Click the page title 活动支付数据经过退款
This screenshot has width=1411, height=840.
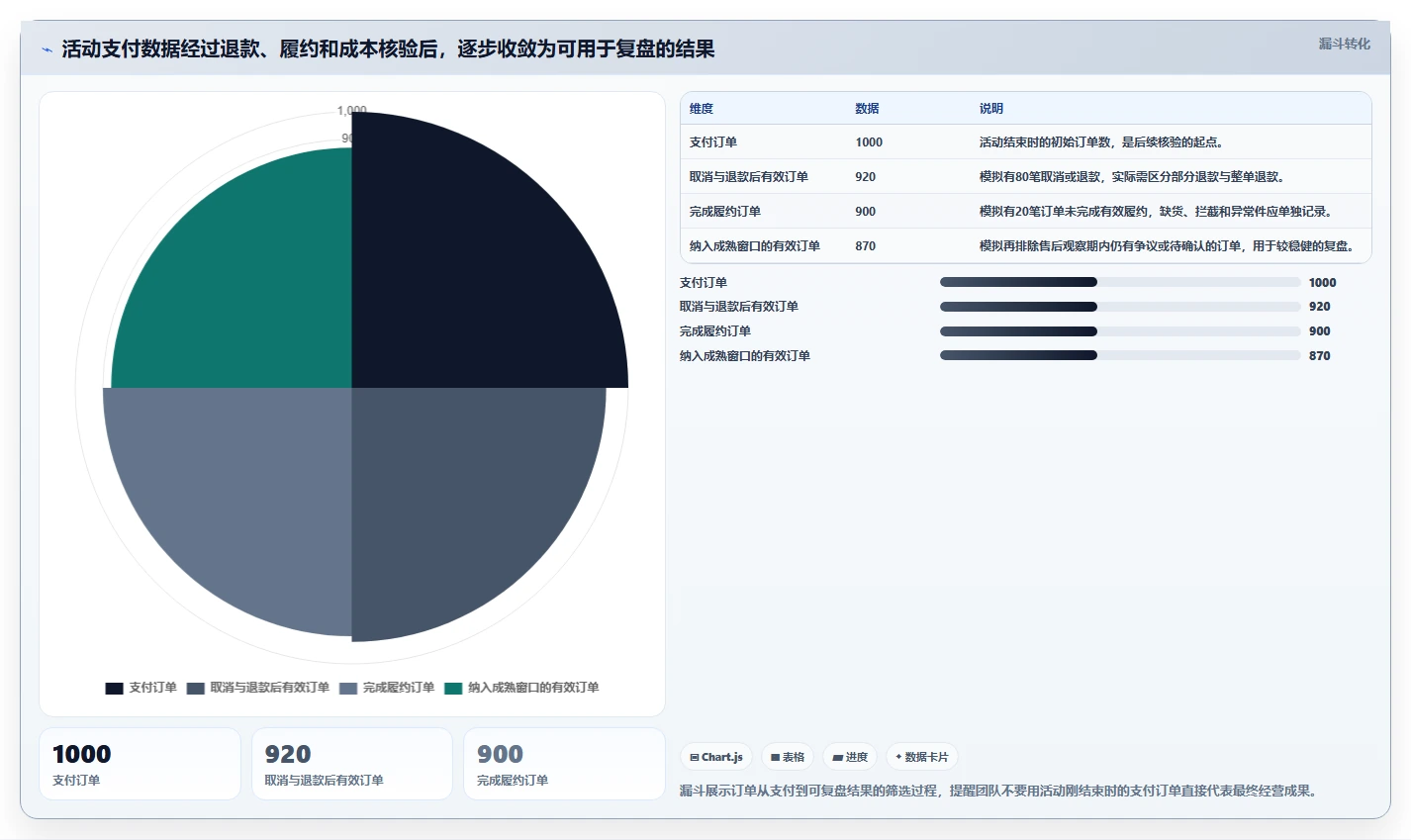pos(388,49)
